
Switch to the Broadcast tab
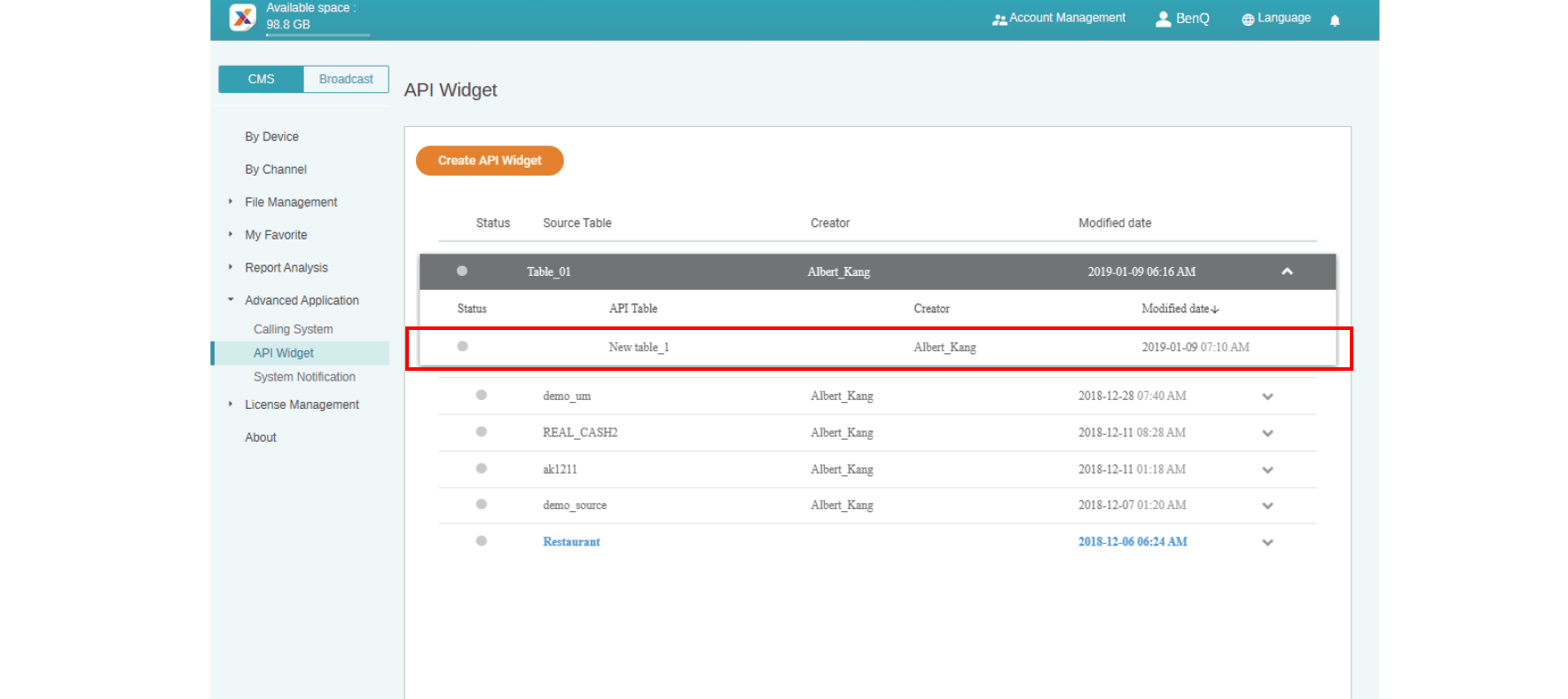coord(346,79)
